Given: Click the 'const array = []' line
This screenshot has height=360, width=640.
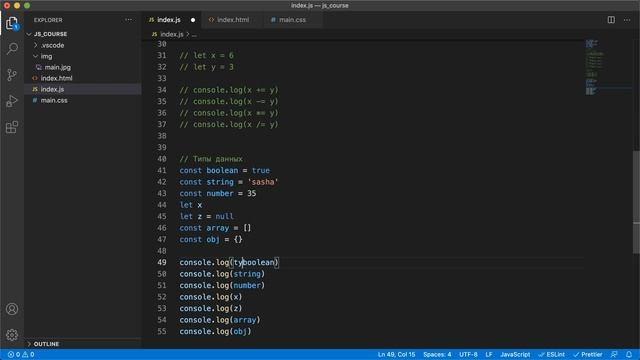Looking at the screenshot, I should [215, 228].
